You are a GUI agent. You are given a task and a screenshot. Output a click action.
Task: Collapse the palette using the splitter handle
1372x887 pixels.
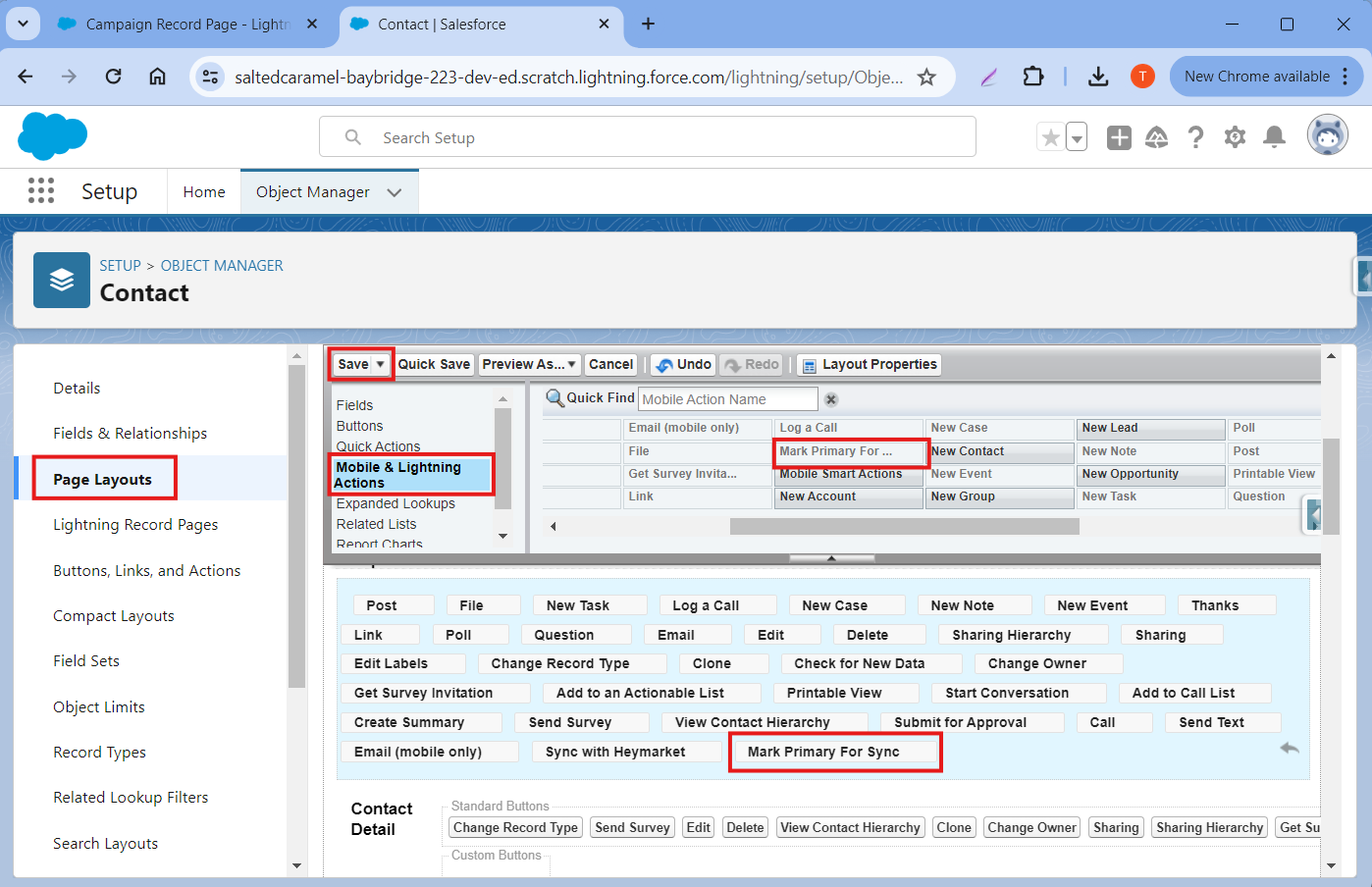point(831,558)
